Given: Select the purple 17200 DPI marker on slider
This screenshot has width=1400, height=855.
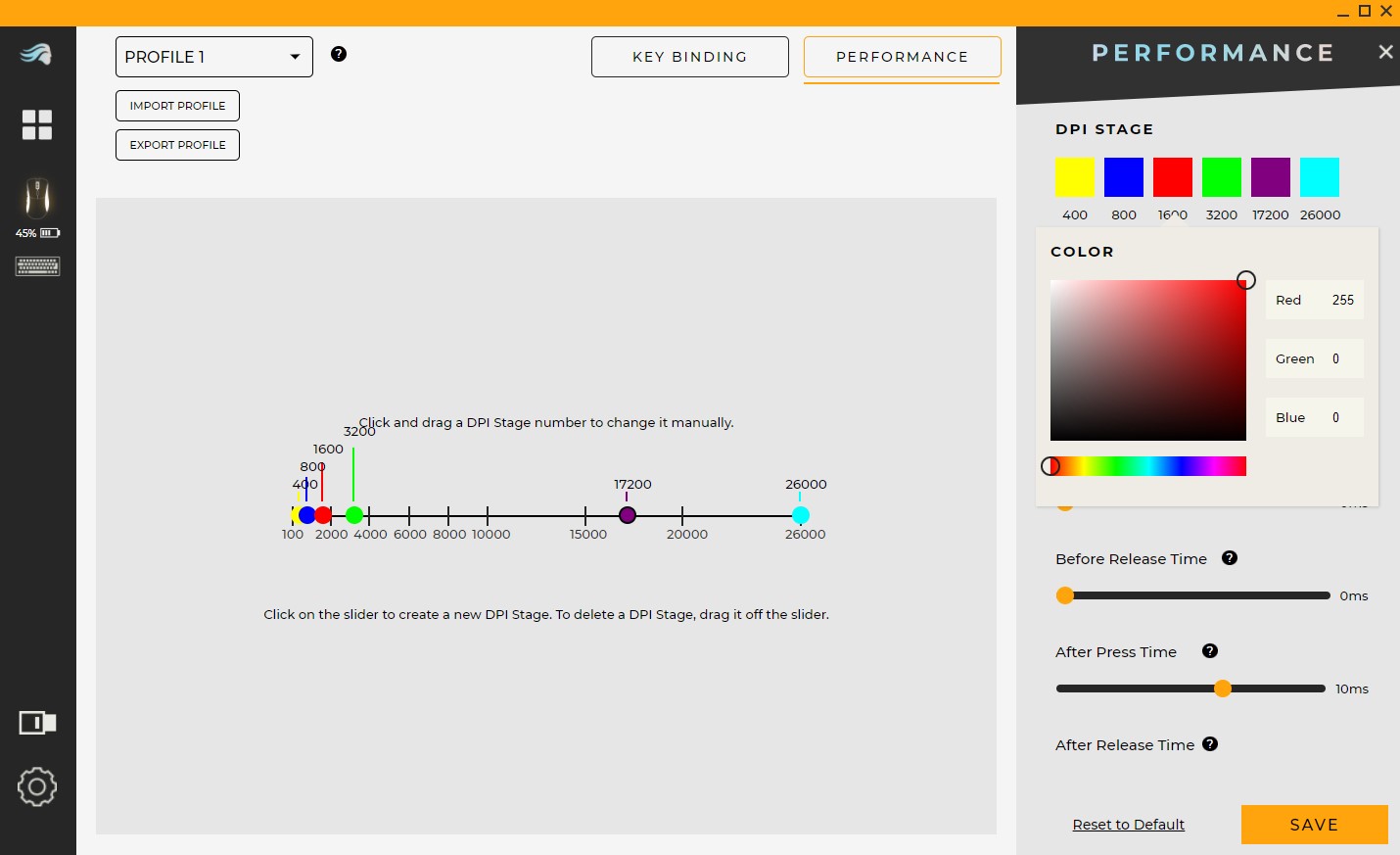Looking at the screenshot, I should click(x=628, y=515).
